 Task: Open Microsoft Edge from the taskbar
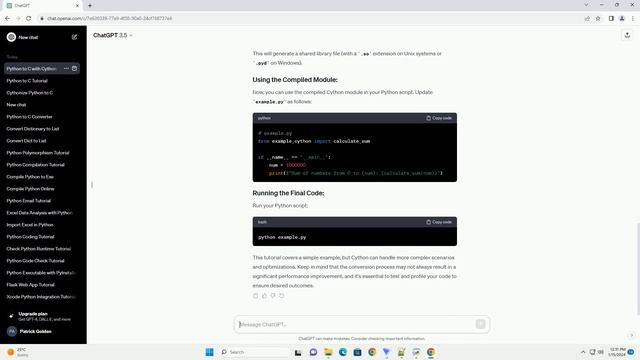tap(342, 352)
